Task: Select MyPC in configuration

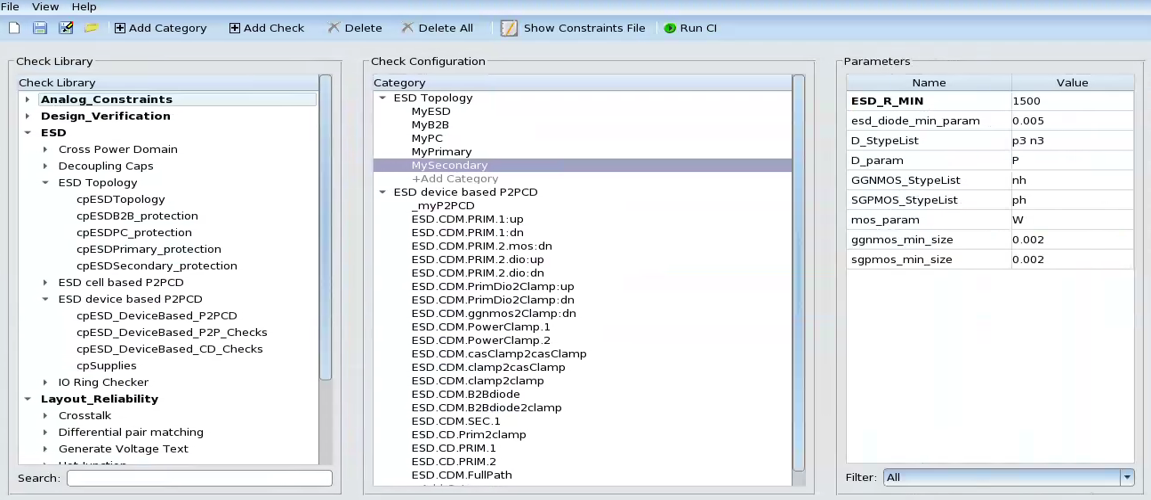Action: (x=427, y=138)
